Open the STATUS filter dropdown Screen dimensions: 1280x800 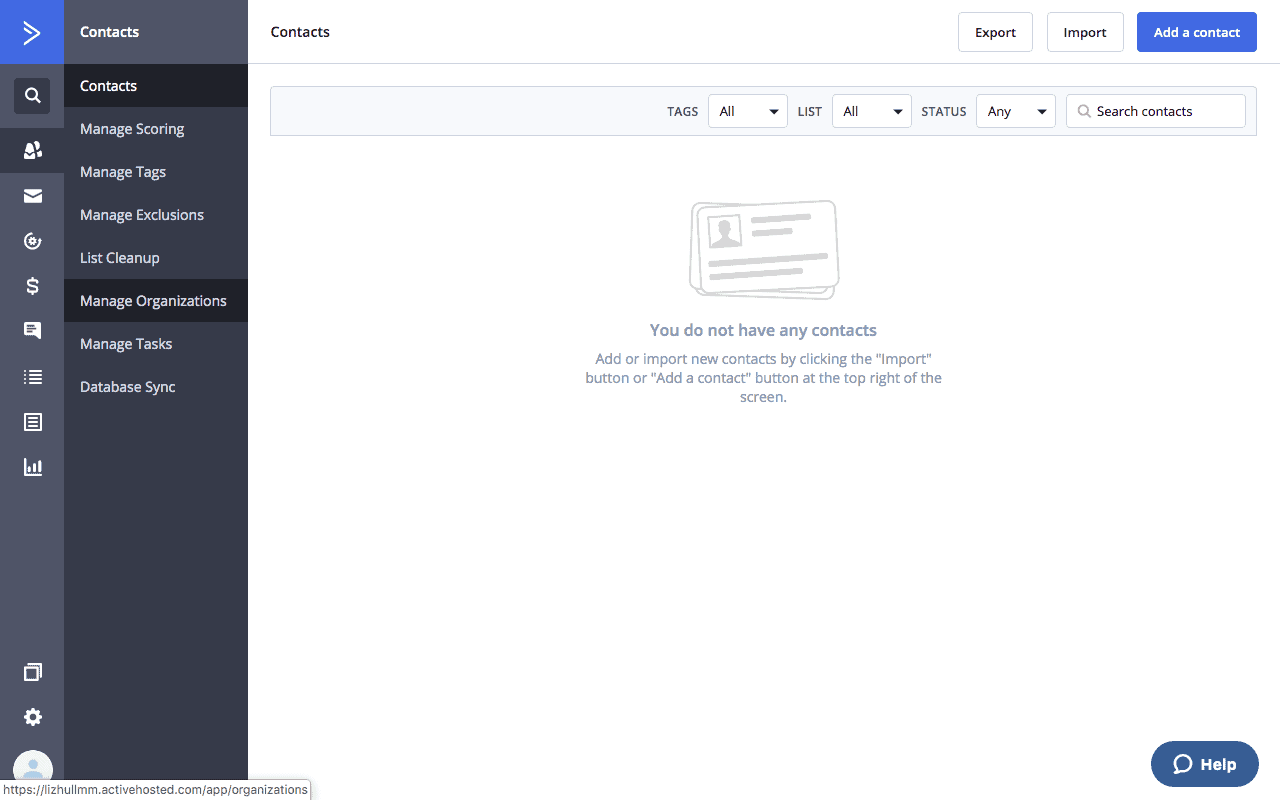click(x=1016, y=111)
